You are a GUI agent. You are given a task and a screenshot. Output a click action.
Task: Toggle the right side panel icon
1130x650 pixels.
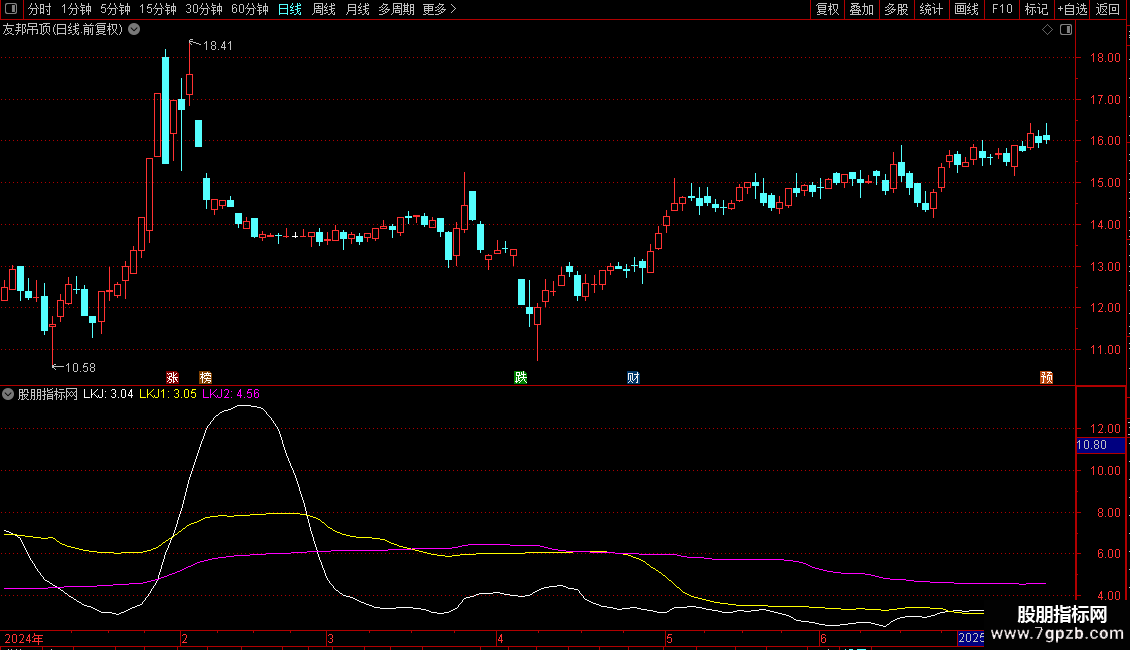(1066, 30)
